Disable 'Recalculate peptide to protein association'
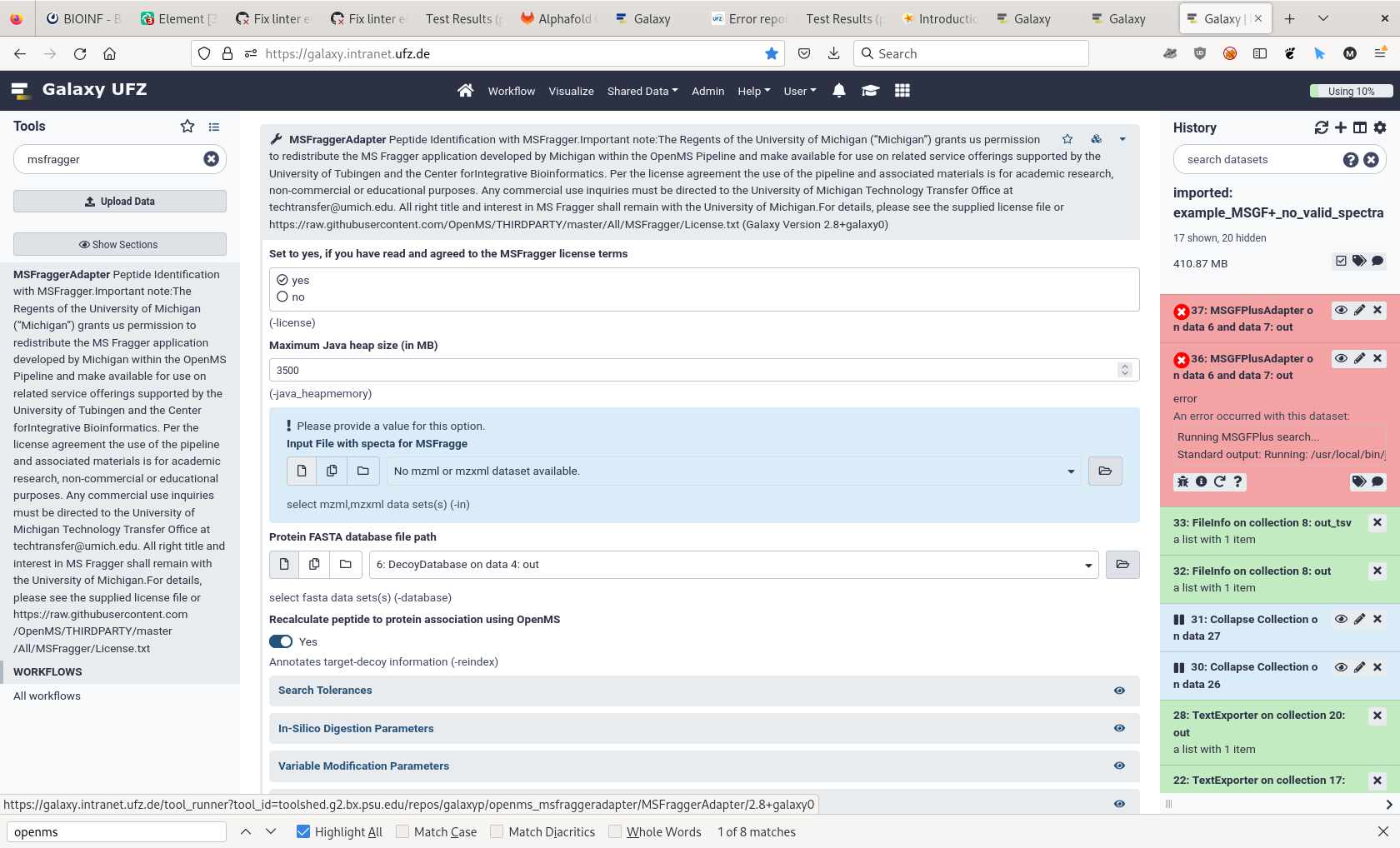 click(280, 641)
